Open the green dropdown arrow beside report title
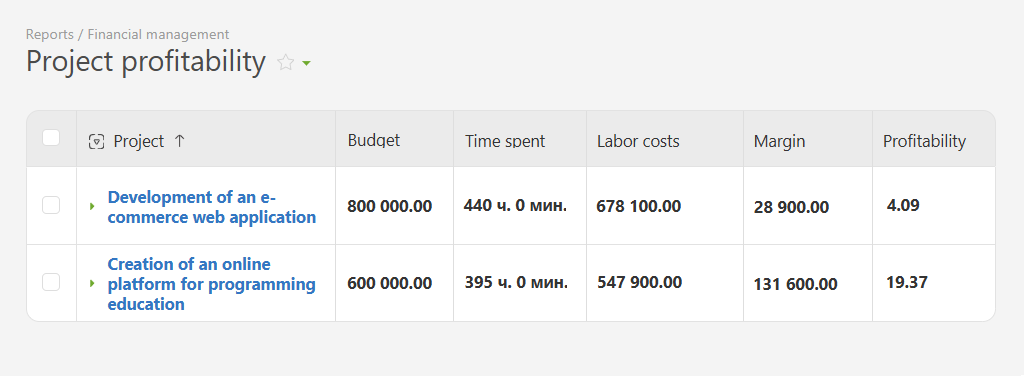Screen dimensions: 1024x376 [306, 63]
